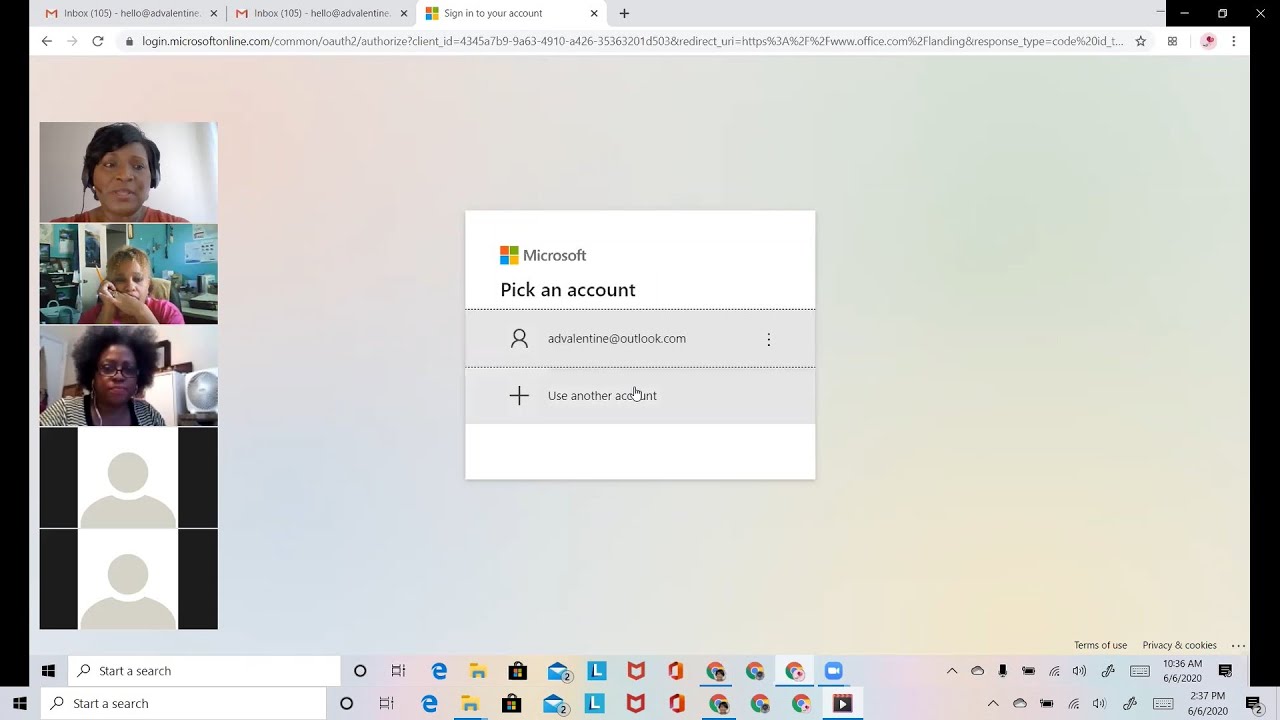Screen dimensions: 1280x720
Task: Open volume control on the 10:36 AM taskbar
Action: click(x=1079, y=671)
